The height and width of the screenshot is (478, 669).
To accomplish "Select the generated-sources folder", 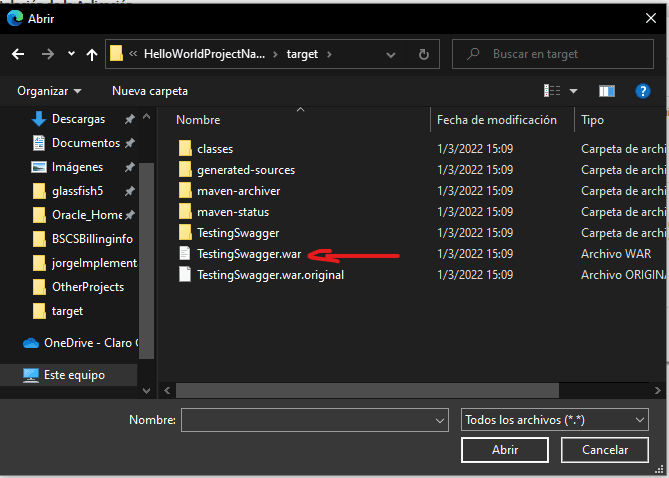I will 246,170.
